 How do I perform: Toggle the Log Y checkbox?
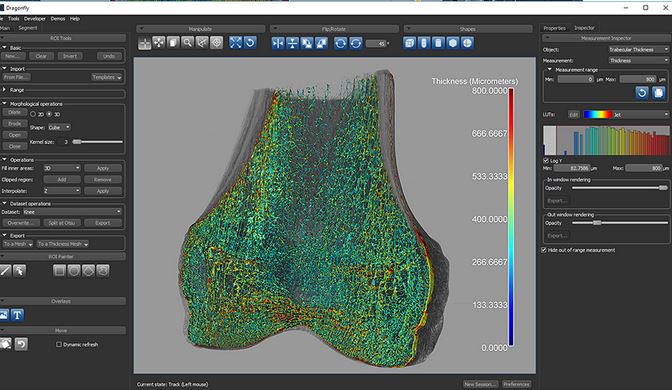546,161
